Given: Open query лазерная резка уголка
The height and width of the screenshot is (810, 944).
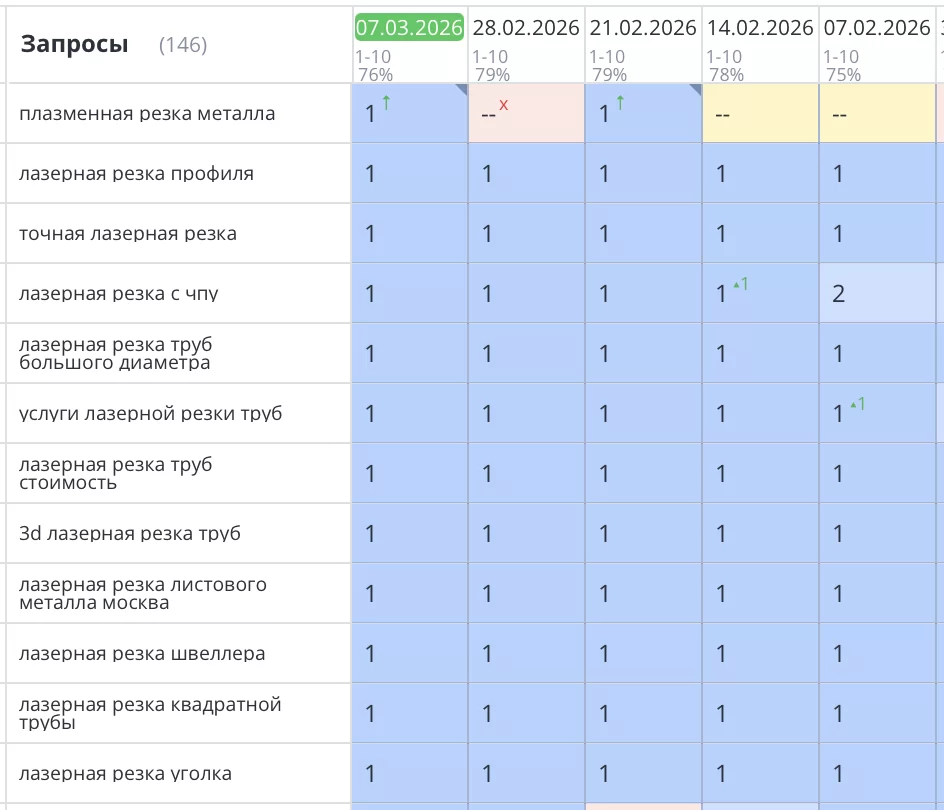Looking at the screenshot, I should point(125,774).
